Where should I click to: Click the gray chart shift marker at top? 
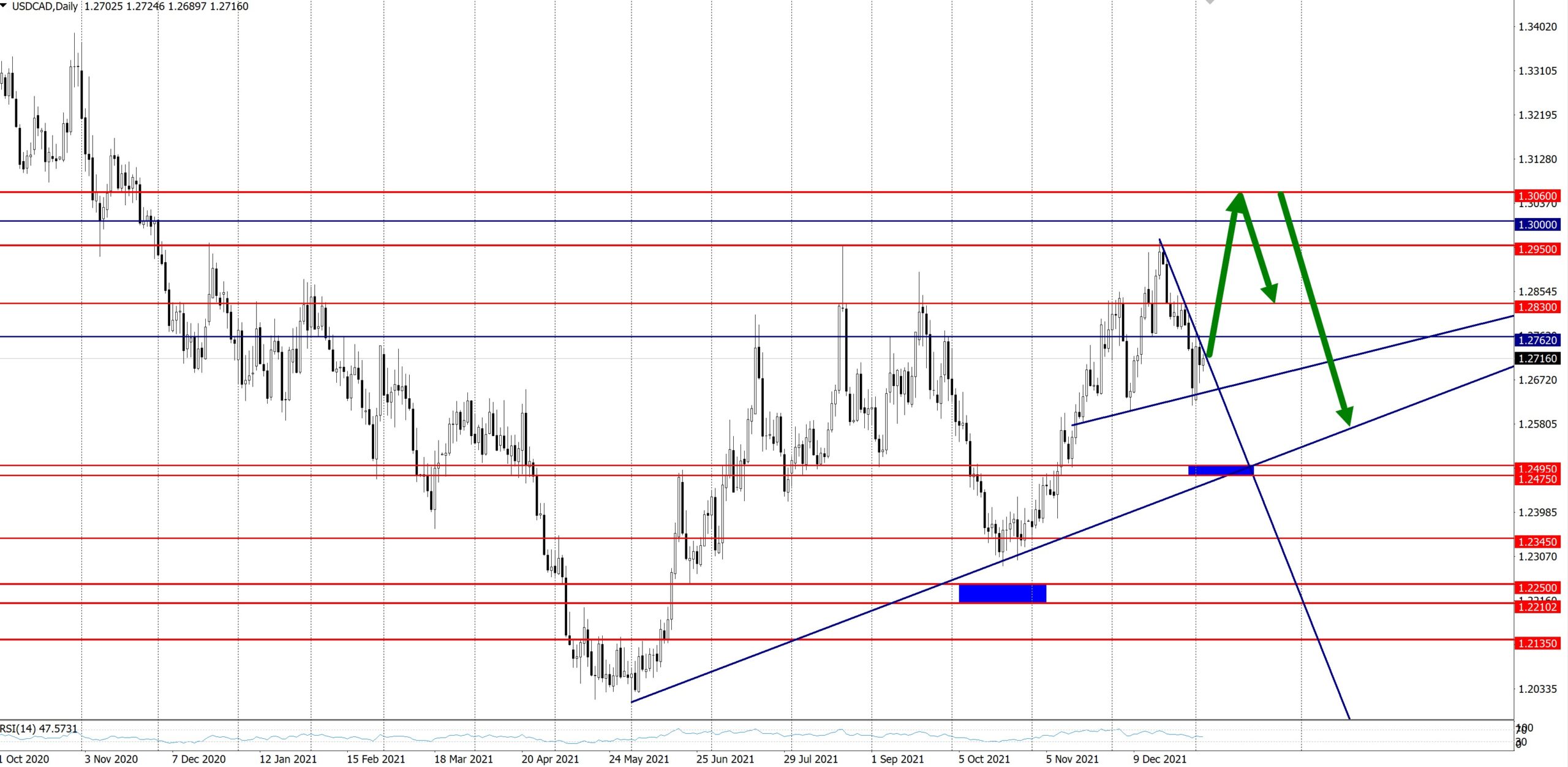click(x=1210, y=2)
